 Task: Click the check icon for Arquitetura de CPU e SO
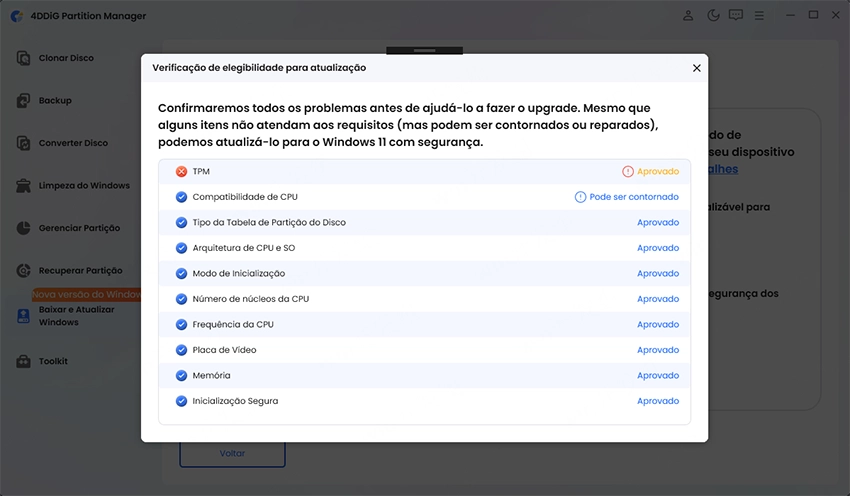(182, 248)
